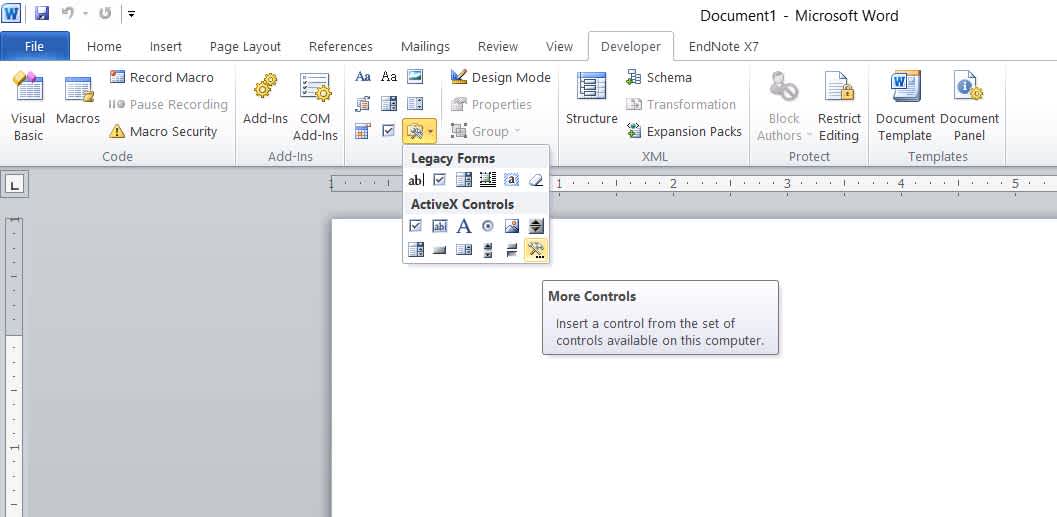
Task: Insert a Rich Text content control
Action: [363, 77]
